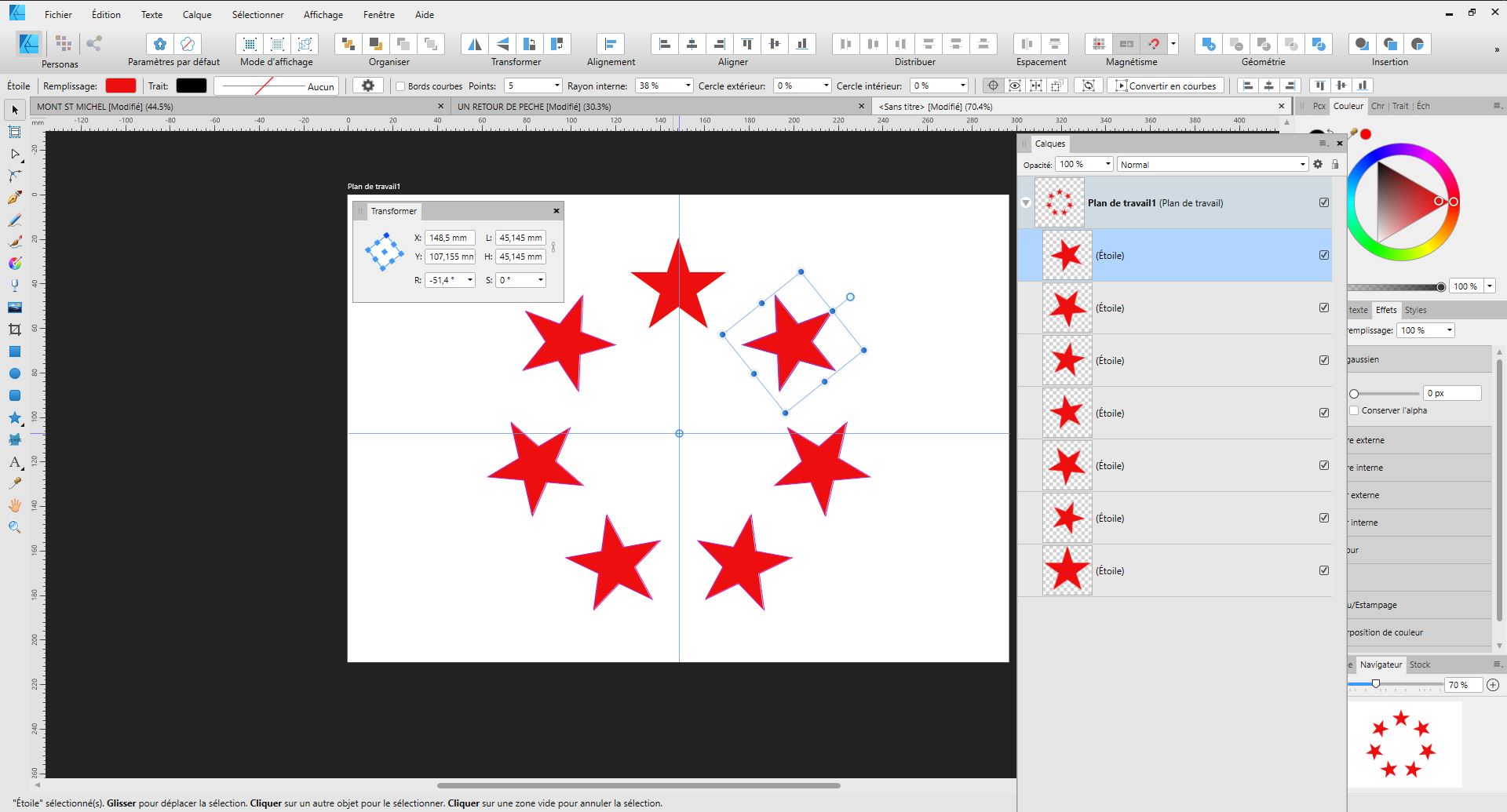Click the navigator zoom-in plus button
Screen dimensions: 1507x812
[x=1493, y=685]
